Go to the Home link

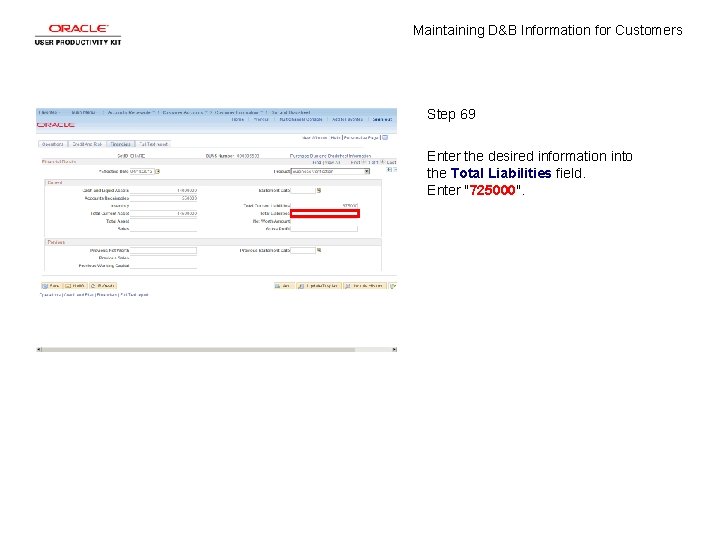pos(238,119)
